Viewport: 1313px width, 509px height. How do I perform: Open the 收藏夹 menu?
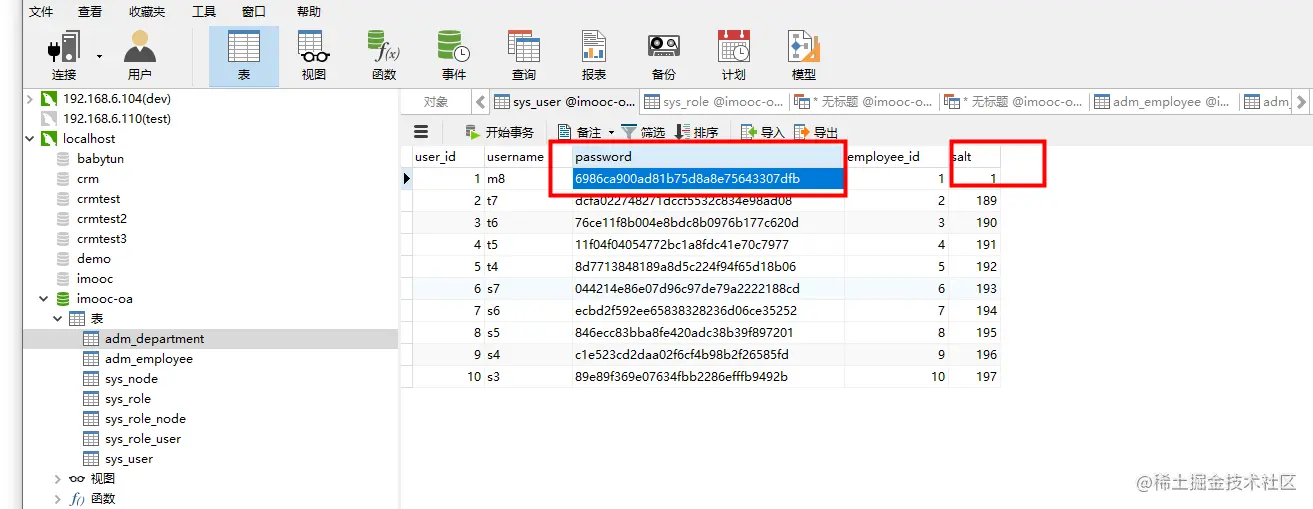pos(147,12)
